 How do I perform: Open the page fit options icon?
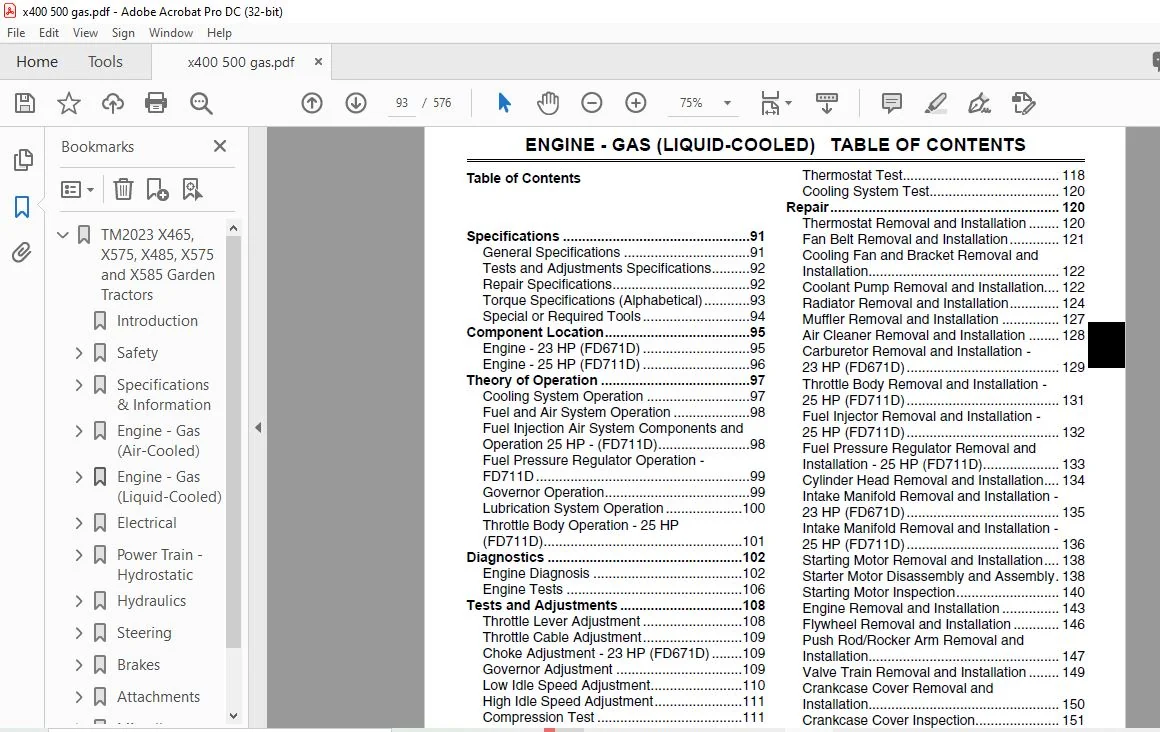775,103
